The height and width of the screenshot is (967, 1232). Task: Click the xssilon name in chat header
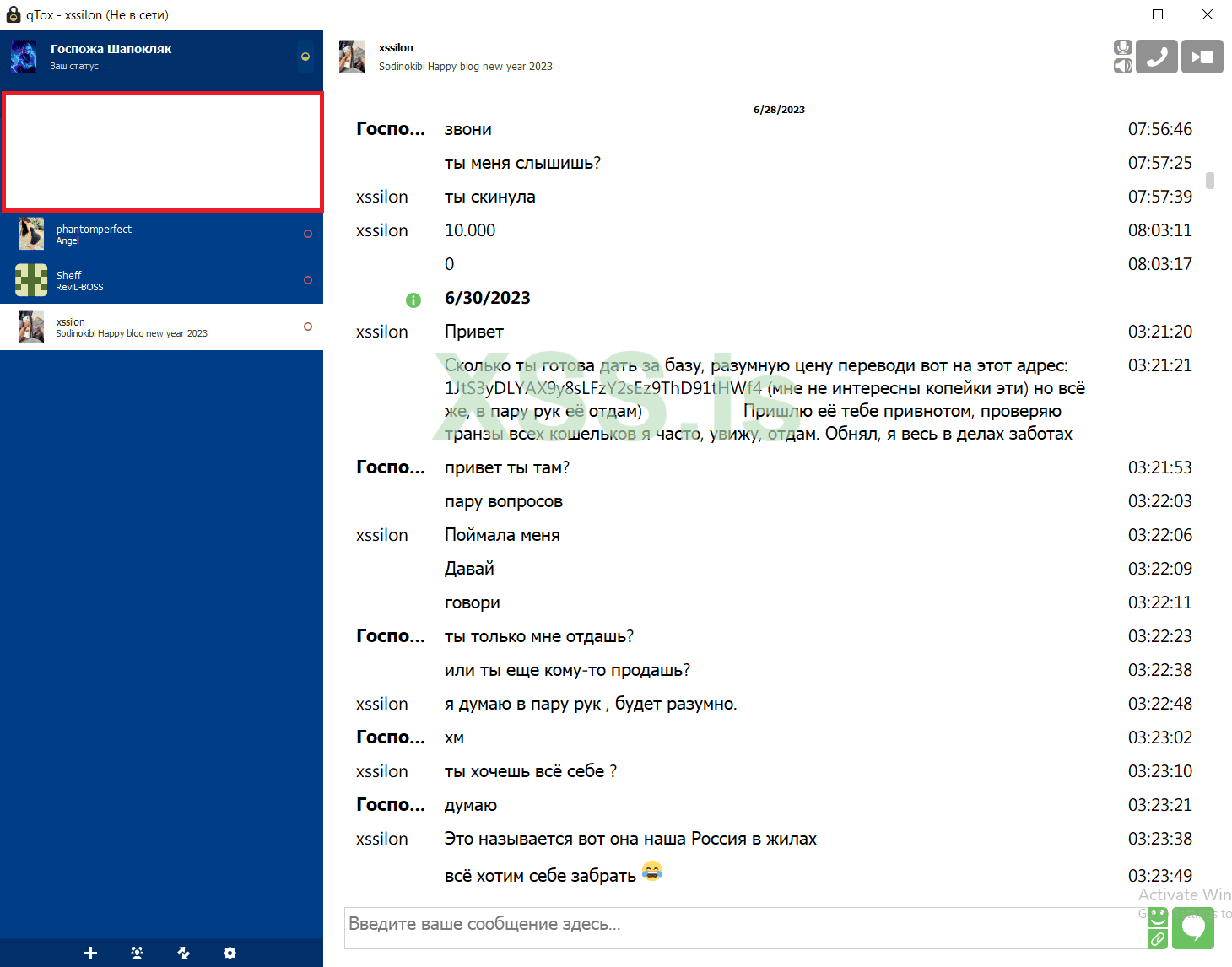(396, 48)
